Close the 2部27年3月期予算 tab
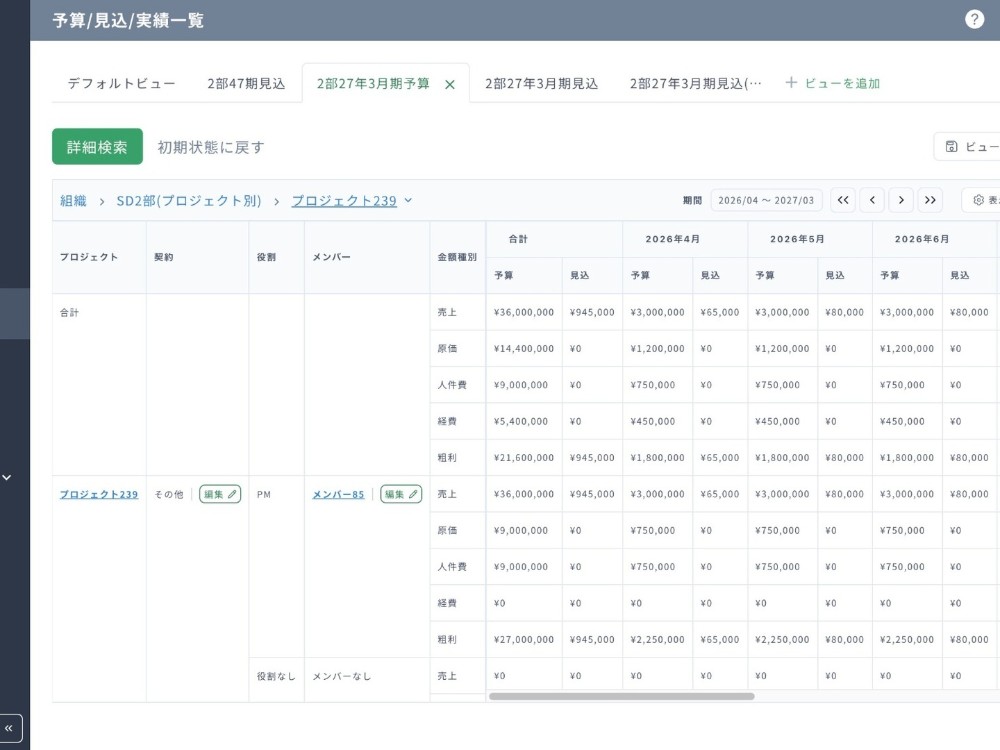Screen dimensions: 1000x750 (450, 84)
